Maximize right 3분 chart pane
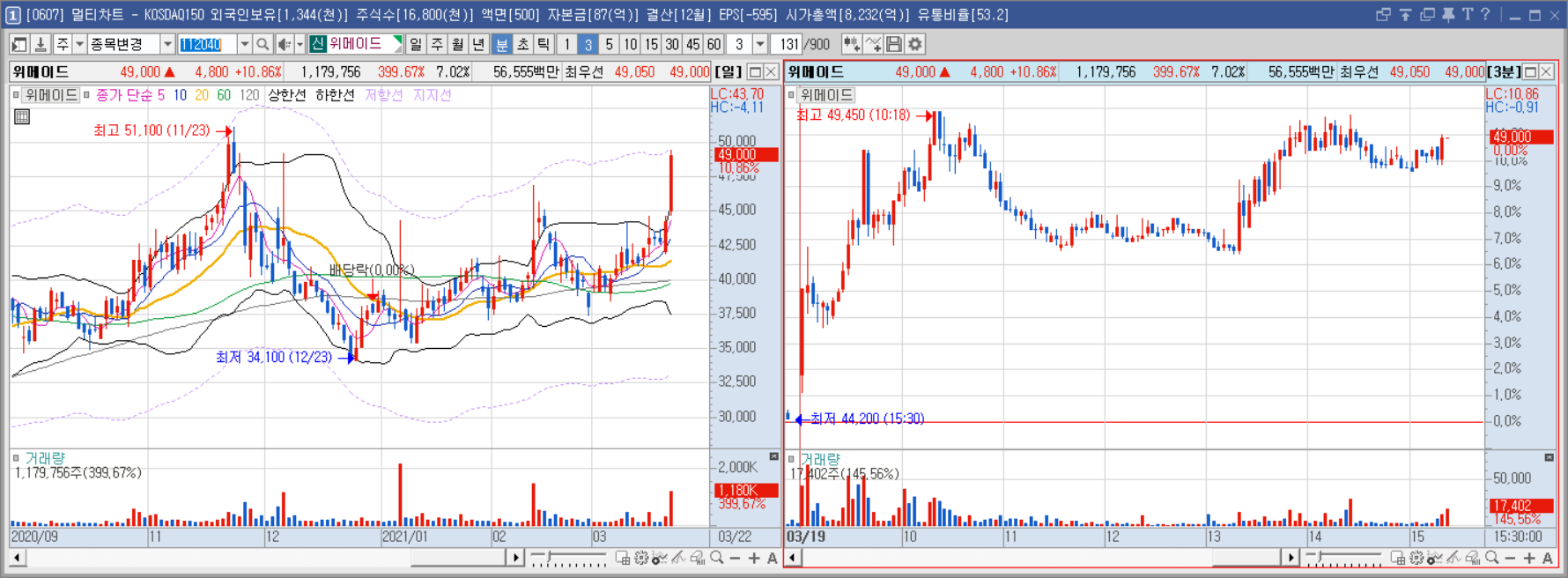The height and width of the screenshot is (578, 1568). coord(1530,71)
